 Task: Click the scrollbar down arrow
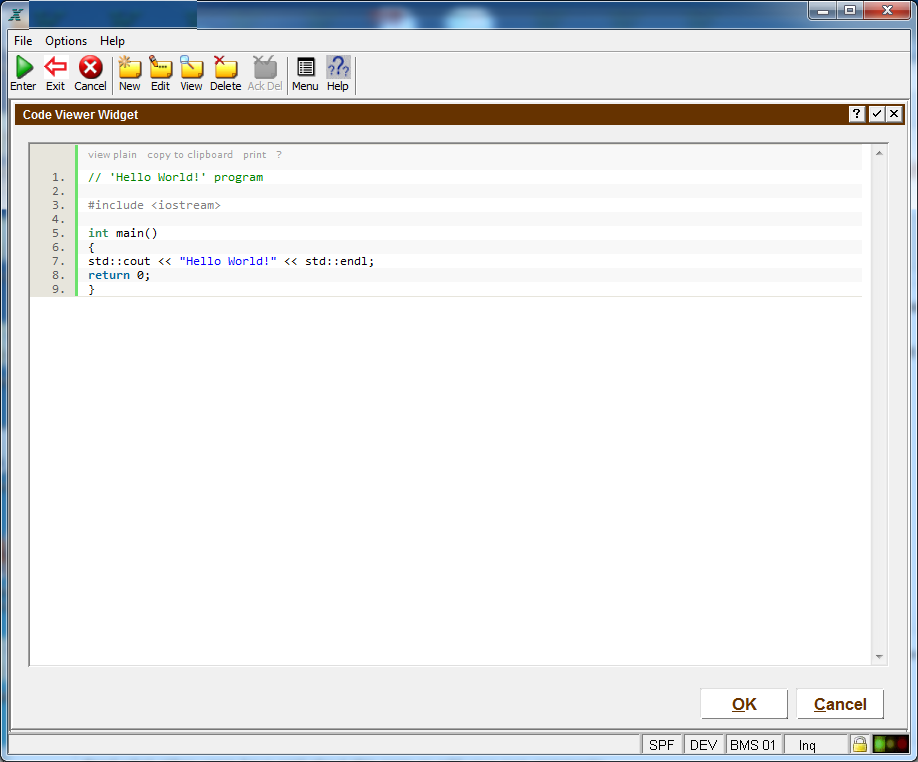click(879, 657)
